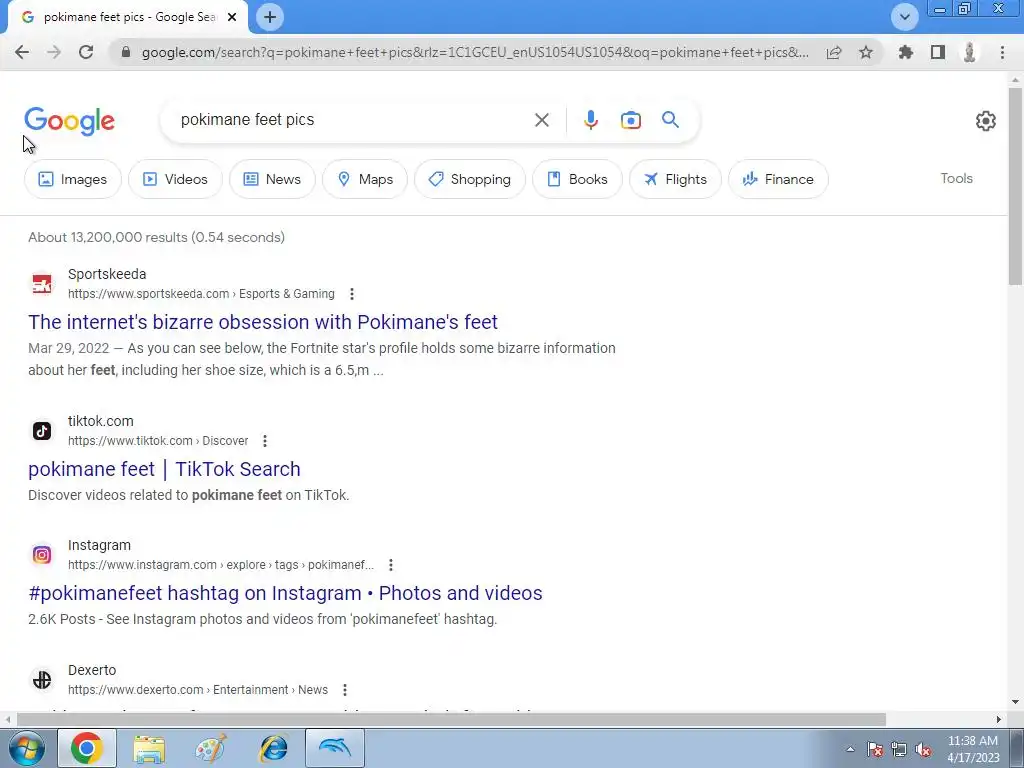This screenshot has width=1024, height=768.
Task: Switch to Maps results
Action: click(365, 179)
